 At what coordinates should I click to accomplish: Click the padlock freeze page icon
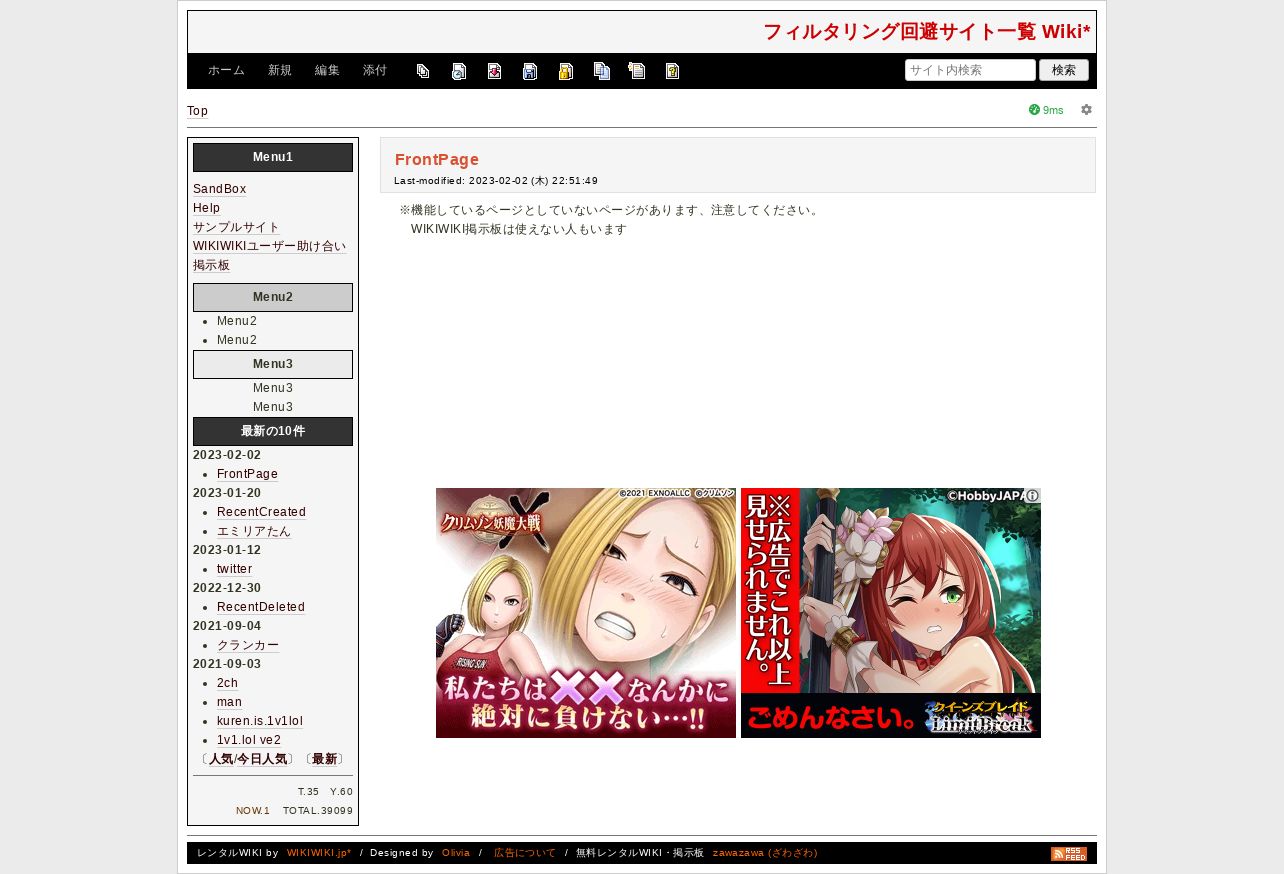(566, 71)
